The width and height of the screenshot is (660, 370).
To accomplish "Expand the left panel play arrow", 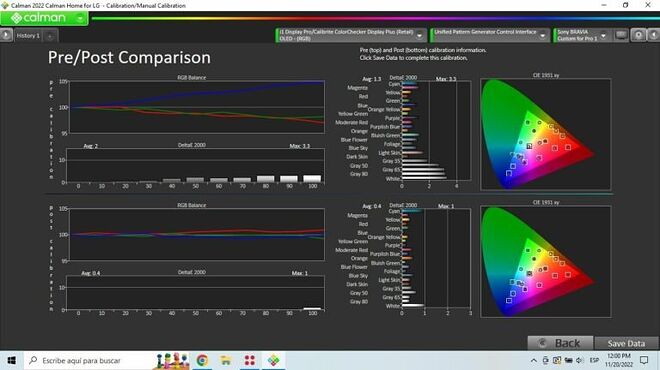I will pos(6,35).
